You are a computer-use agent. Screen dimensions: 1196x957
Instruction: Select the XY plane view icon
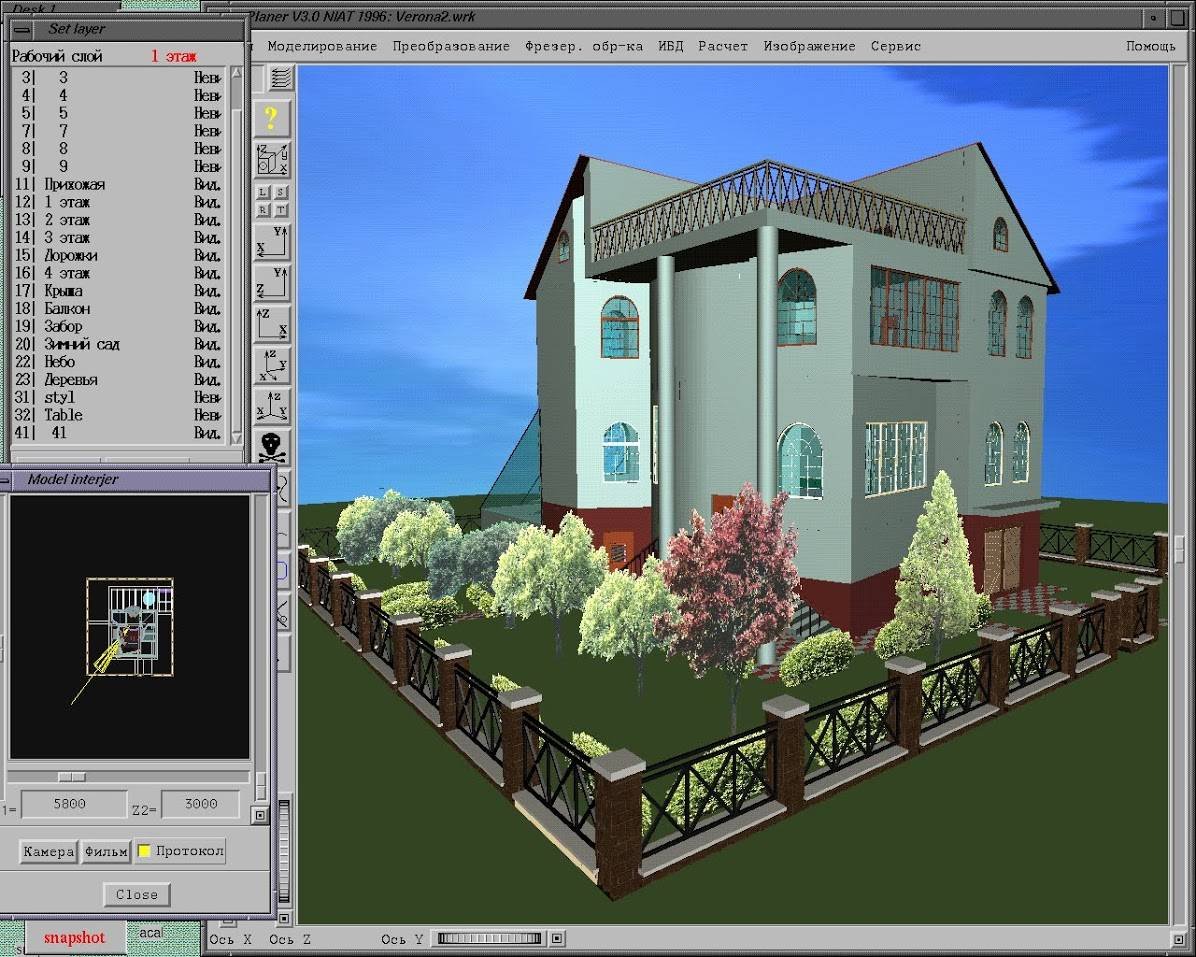pos(272,242)
